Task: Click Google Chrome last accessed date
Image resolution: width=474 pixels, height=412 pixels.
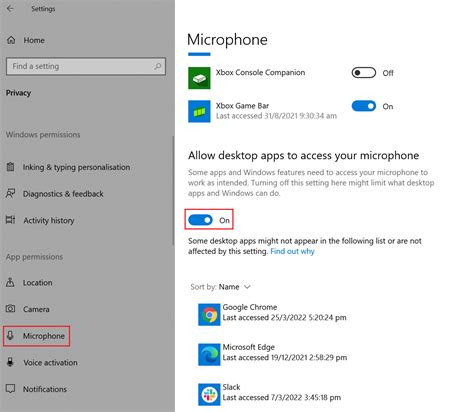Action: tap(284, 317)
